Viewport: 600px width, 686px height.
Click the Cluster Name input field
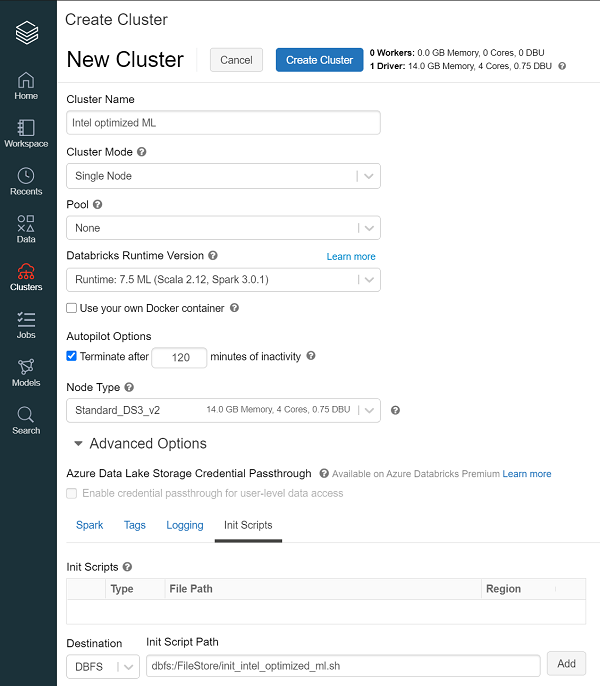[x=223, y=123]
